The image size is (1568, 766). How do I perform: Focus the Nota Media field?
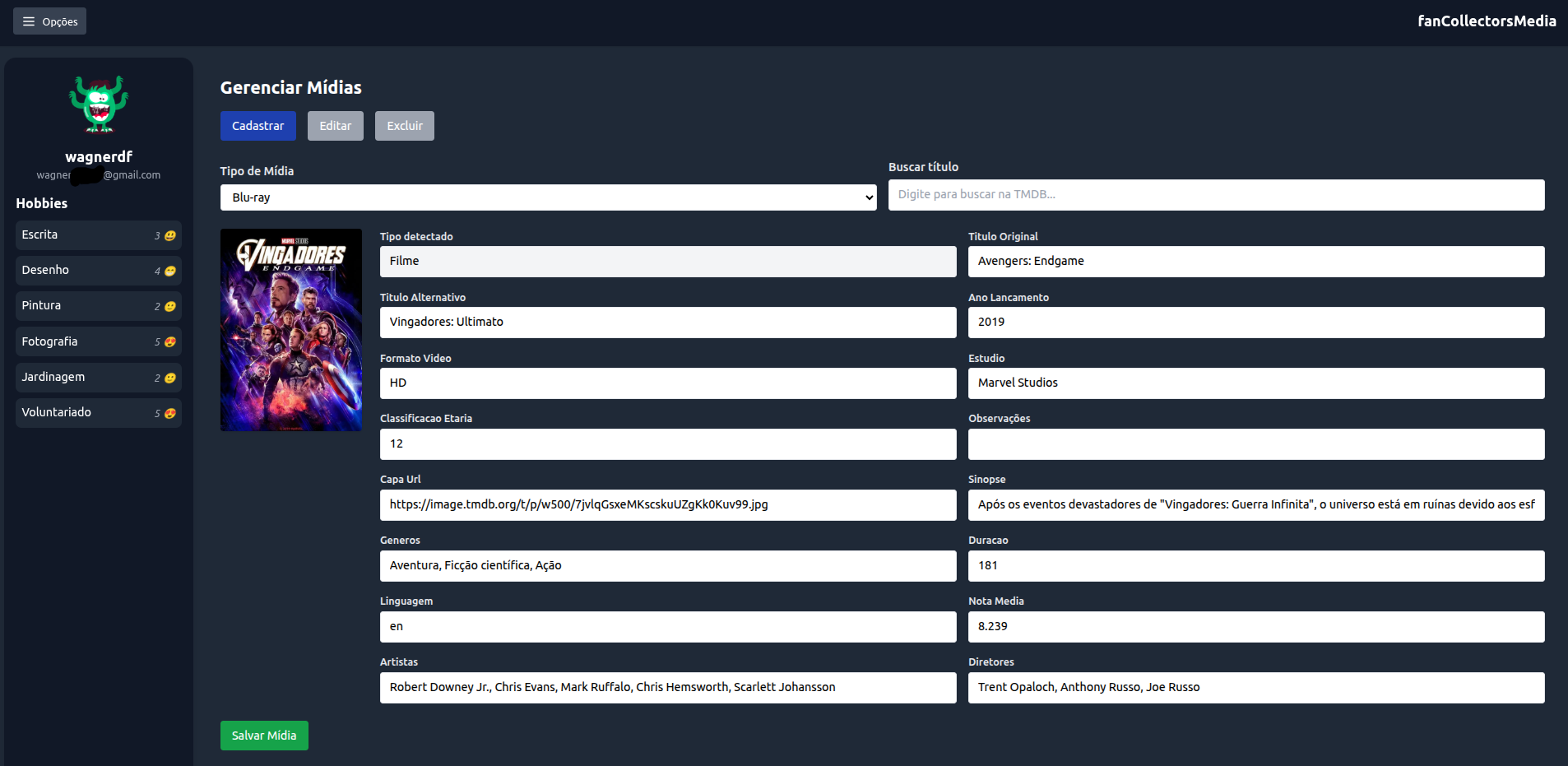1256,627
